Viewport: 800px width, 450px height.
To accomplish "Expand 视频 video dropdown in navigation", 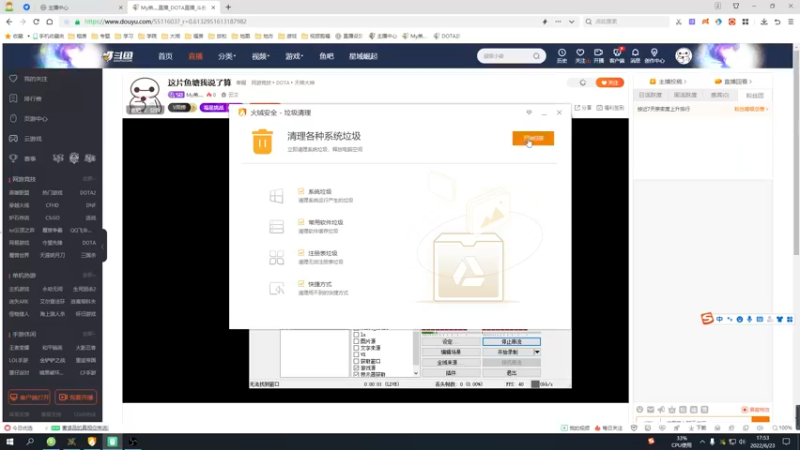I will click(x=260, y=56).
